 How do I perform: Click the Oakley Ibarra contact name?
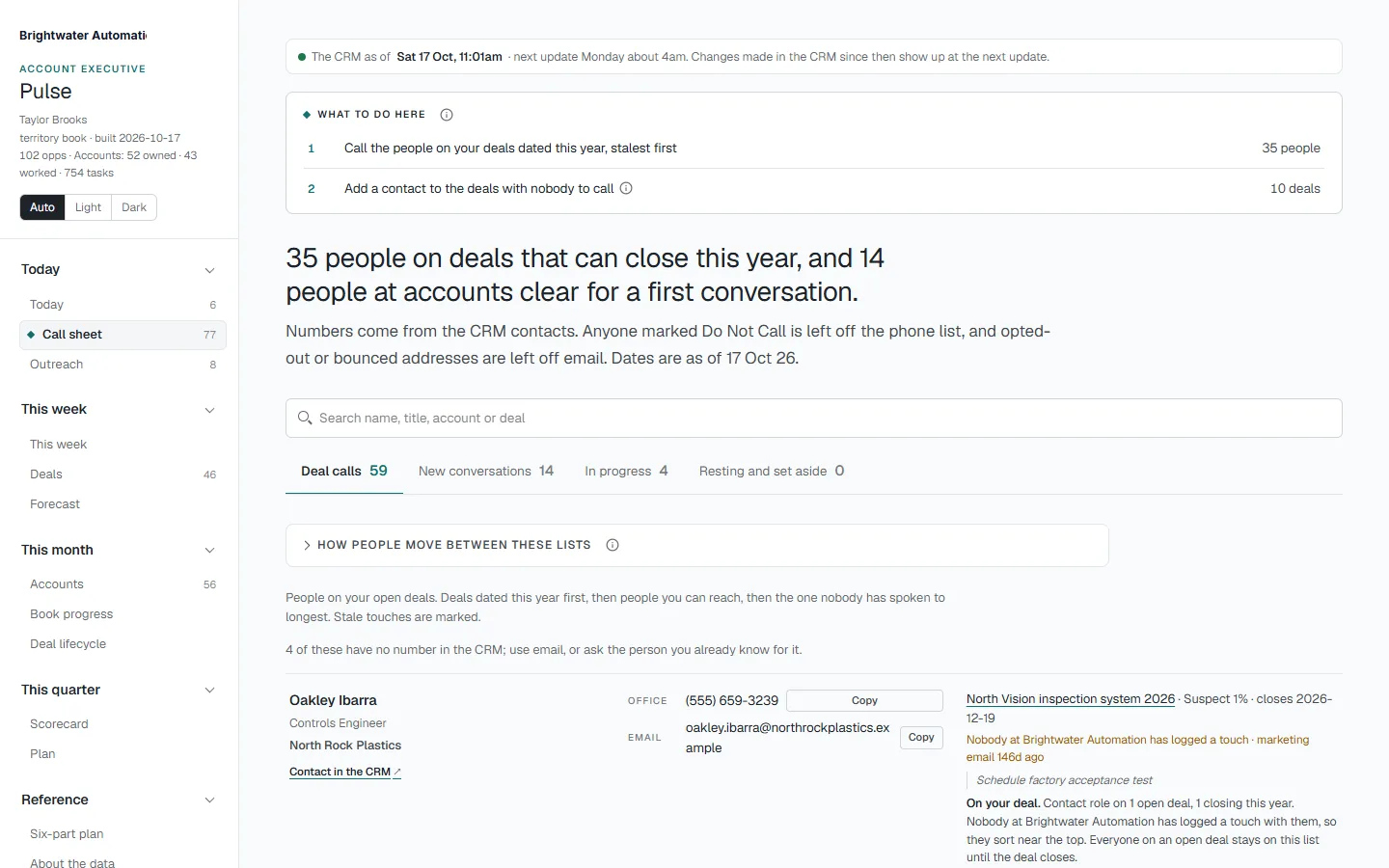[x=333, y=700]
